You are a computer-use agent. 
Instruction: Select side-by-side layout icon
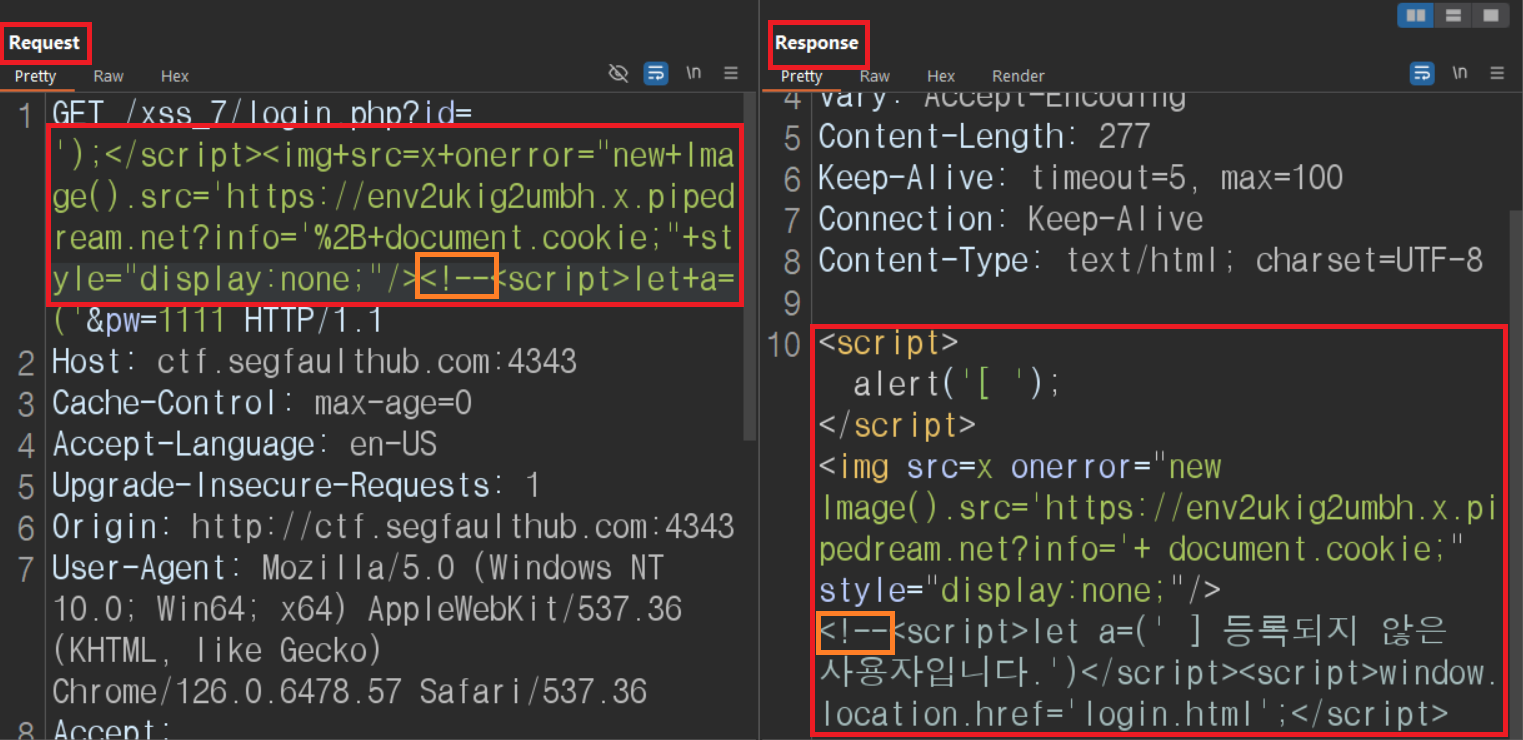click(x=1416, y=15)
